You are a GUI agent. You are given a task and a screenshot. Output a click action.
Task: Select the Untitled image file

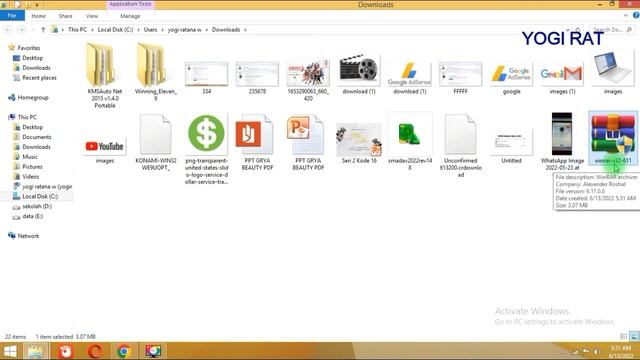(x=511, y=146)
